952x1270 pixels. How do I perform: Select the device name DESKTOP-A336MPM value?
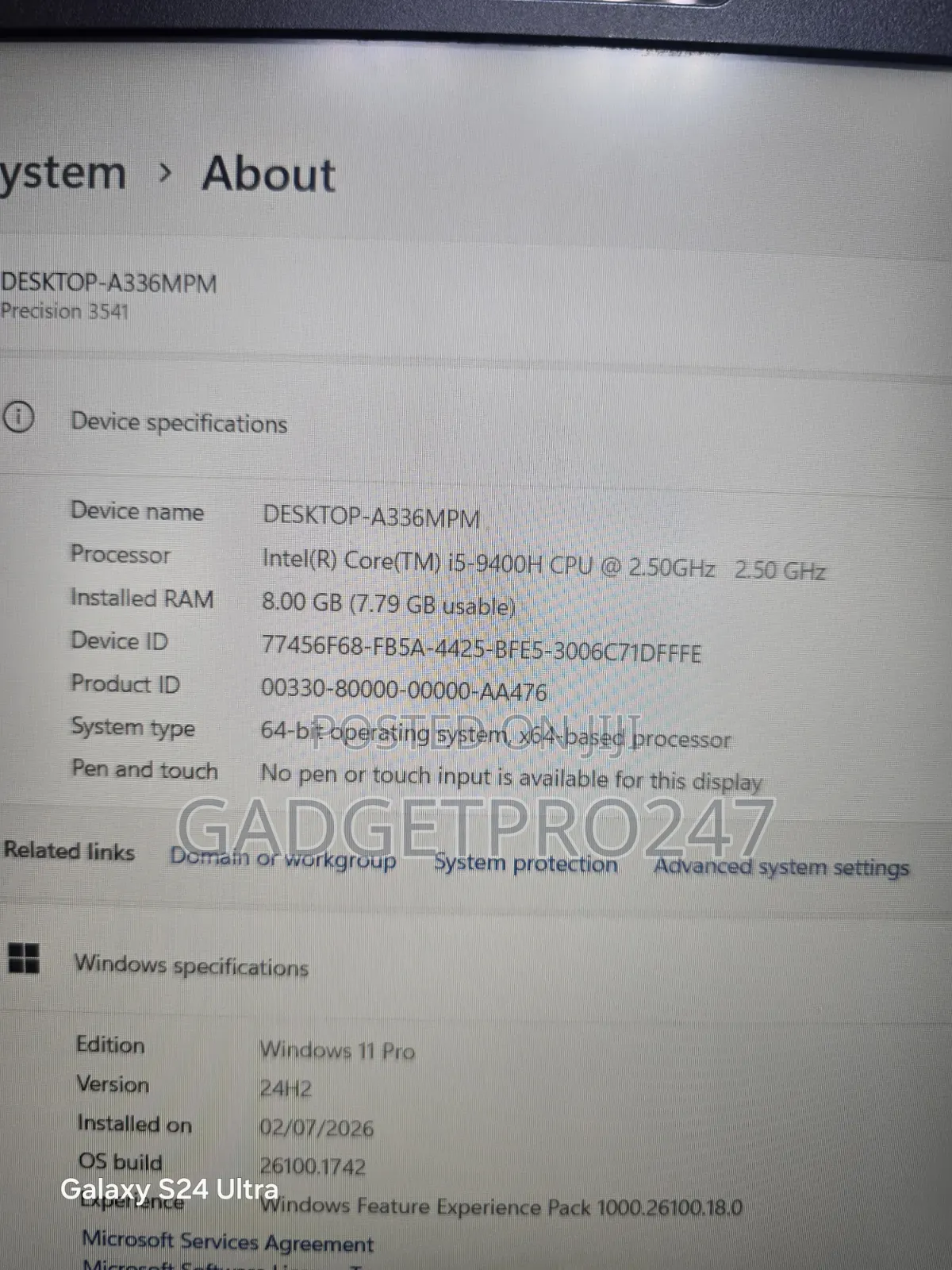371,517
